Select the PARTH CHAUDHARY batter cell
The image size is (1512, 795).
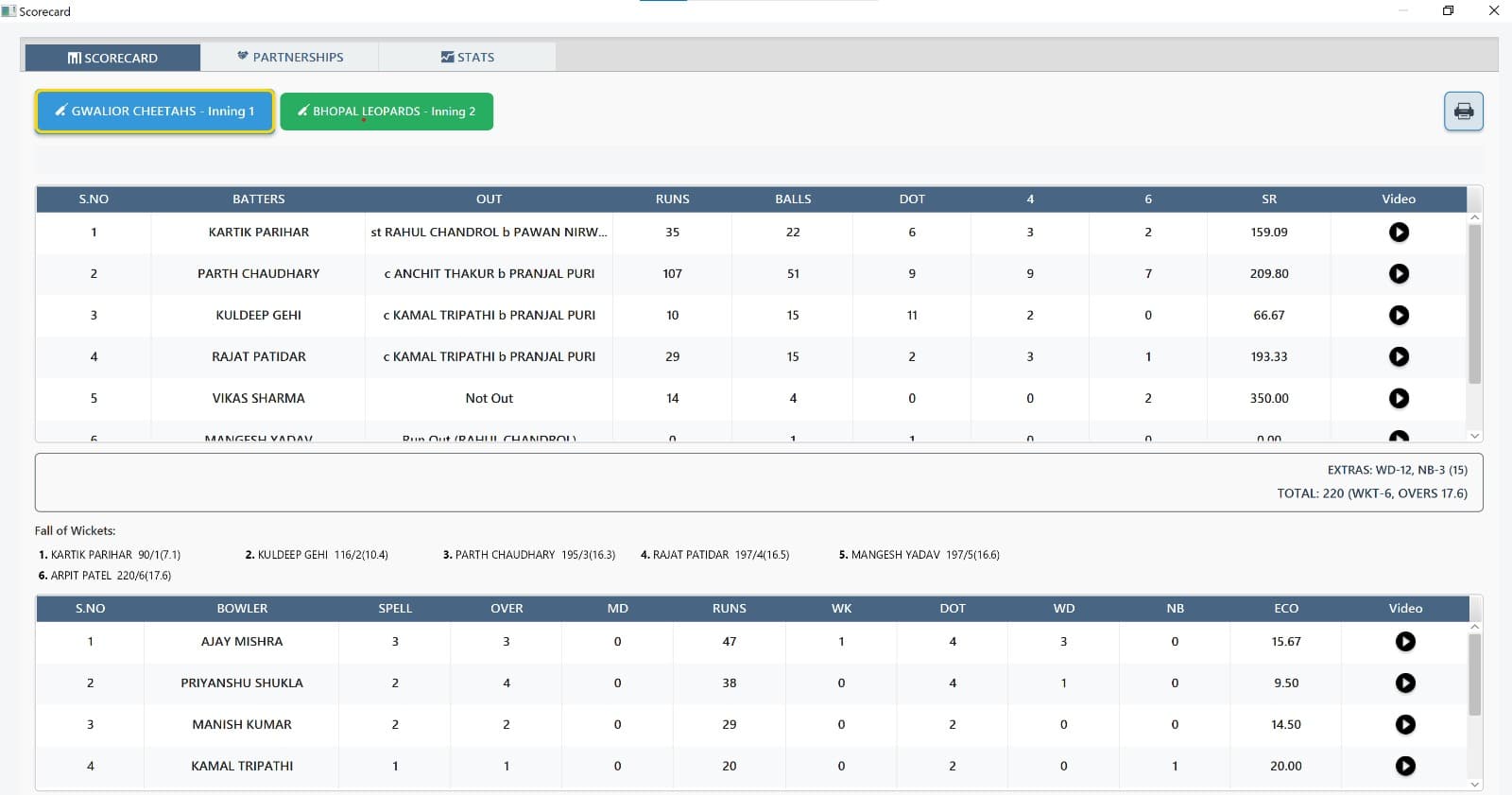pos(258,273)
